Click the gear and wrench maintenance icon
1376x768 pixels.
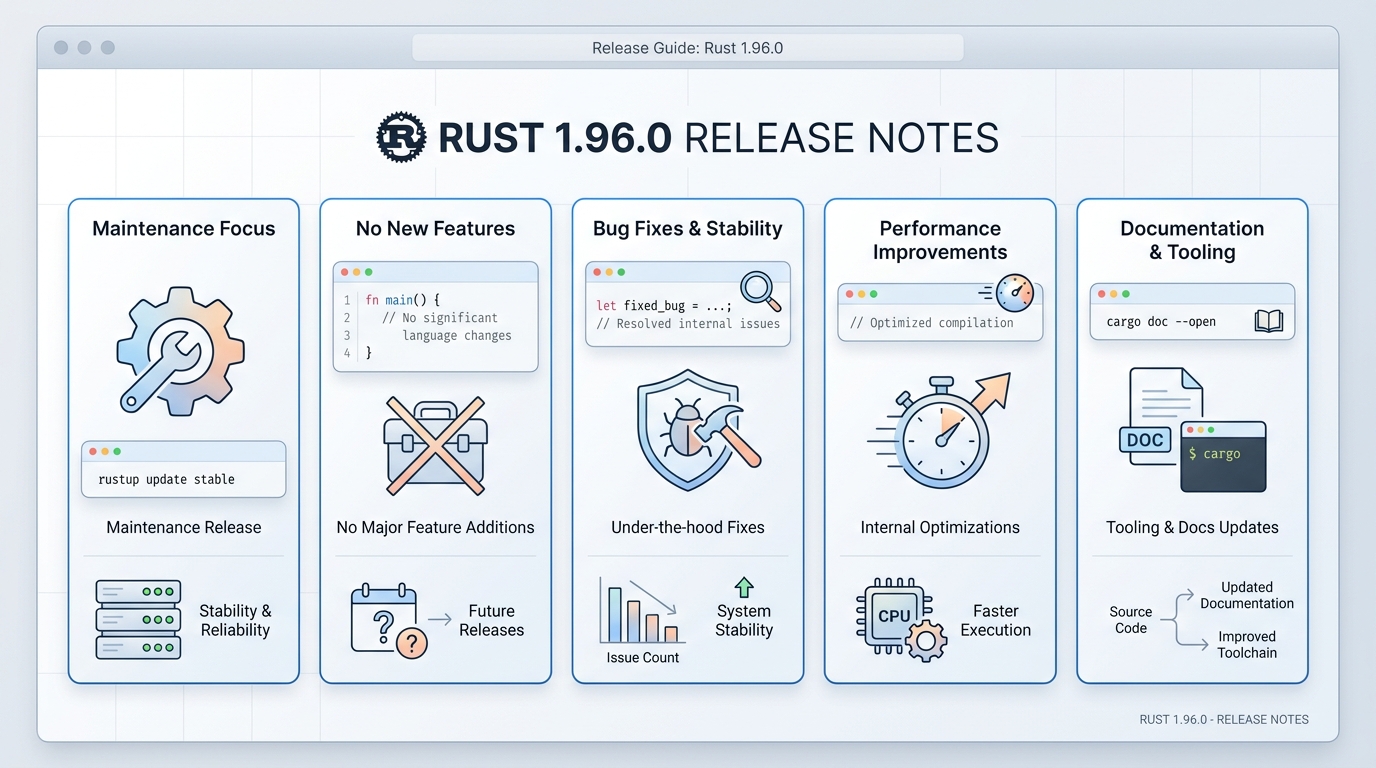pos(180,351)
